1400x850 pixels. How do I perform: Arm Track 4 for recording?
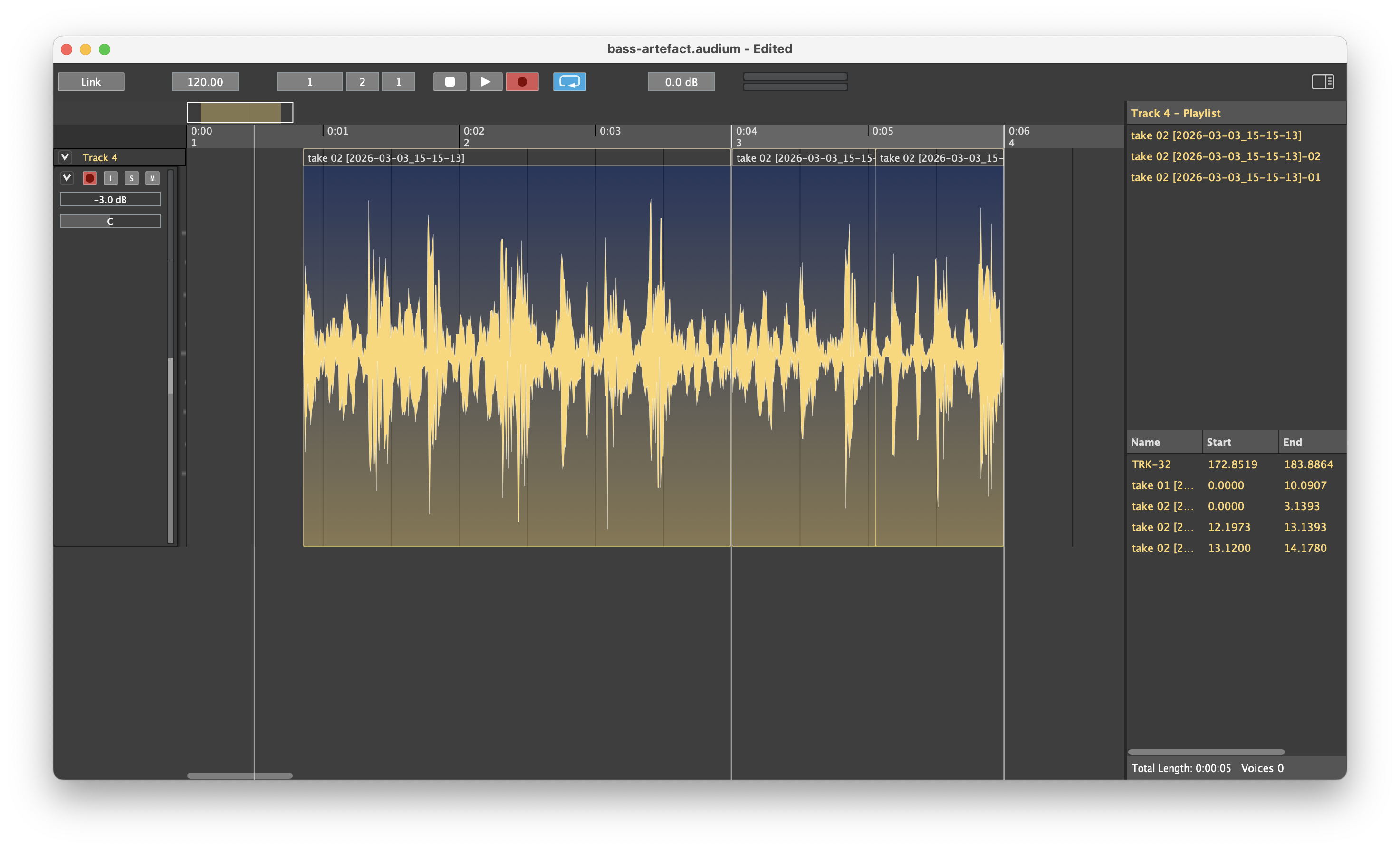[x=90, y=179]
